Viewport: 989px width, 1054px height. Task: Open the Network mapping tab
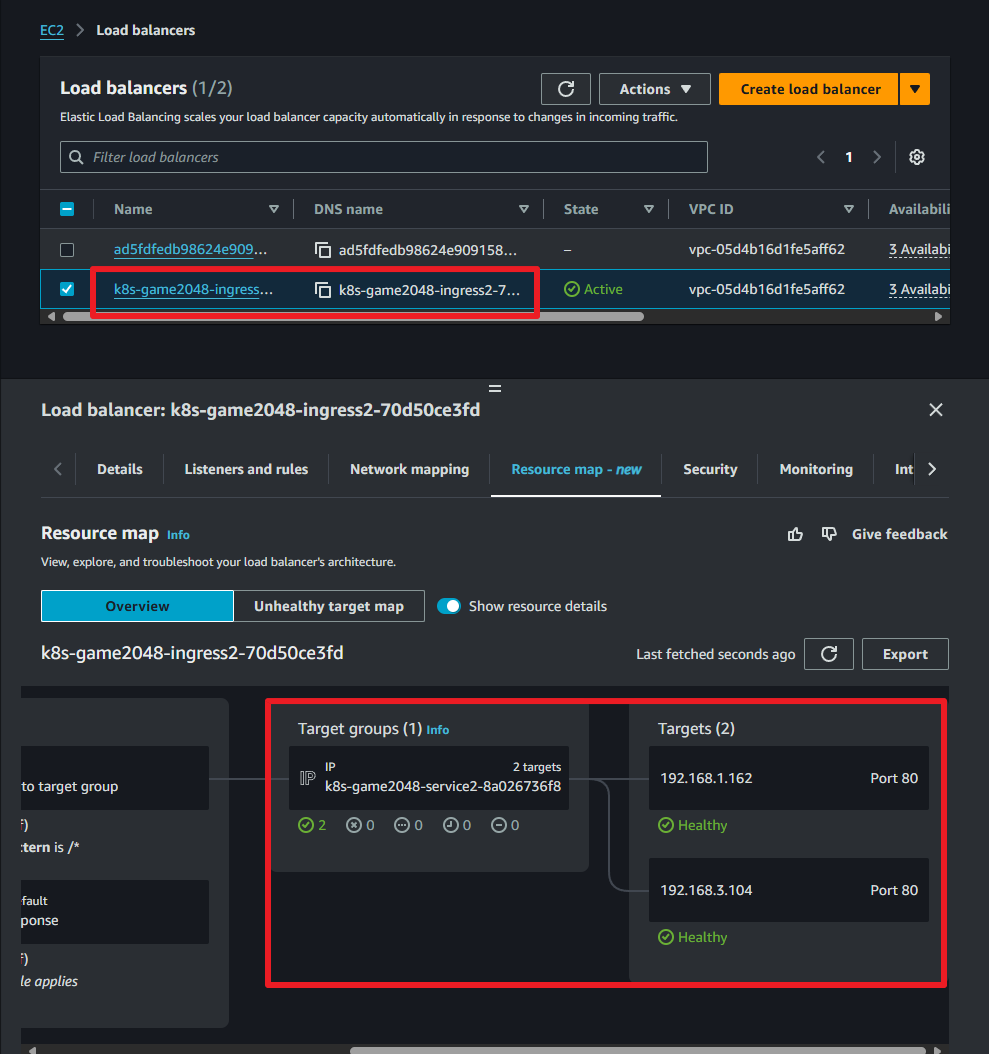[409, 469]
